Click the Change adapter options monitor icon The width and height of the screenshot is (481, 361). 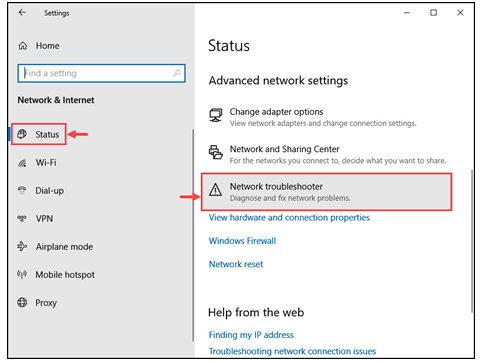tap(216, 115)
